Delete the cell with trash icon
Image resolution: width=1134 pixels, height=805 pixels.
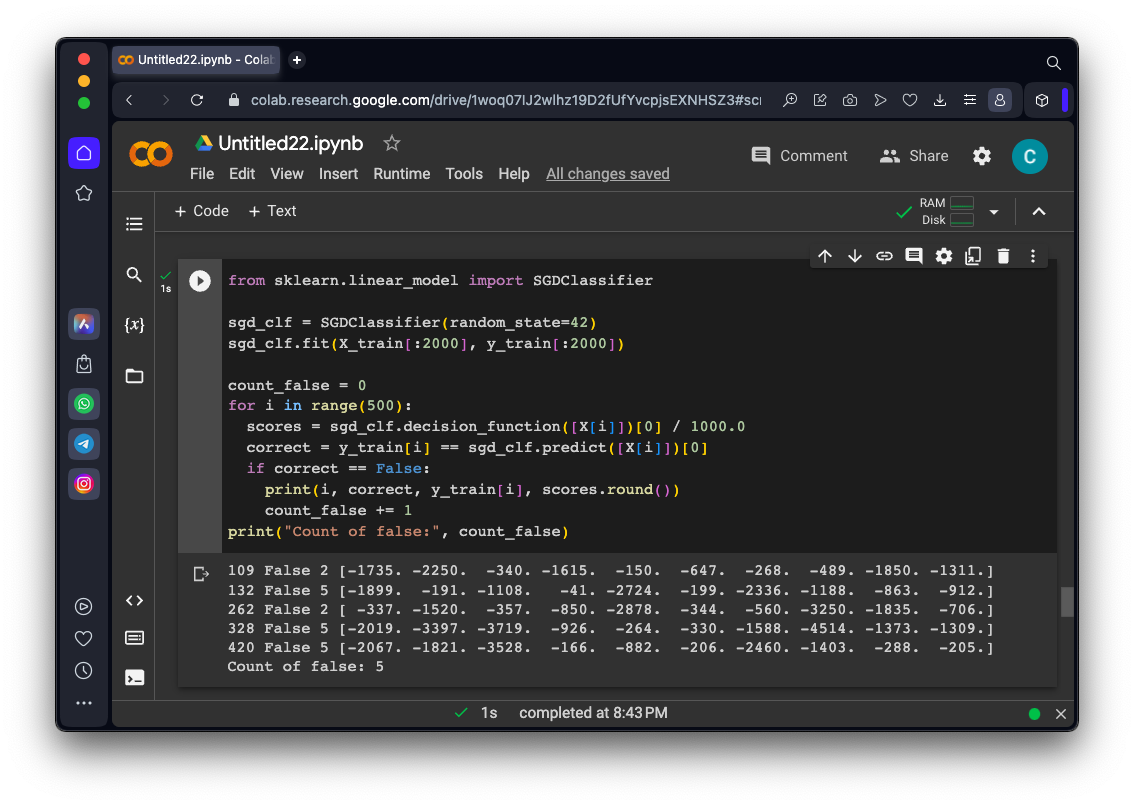pyautogui.click(x=1003, y=256)
